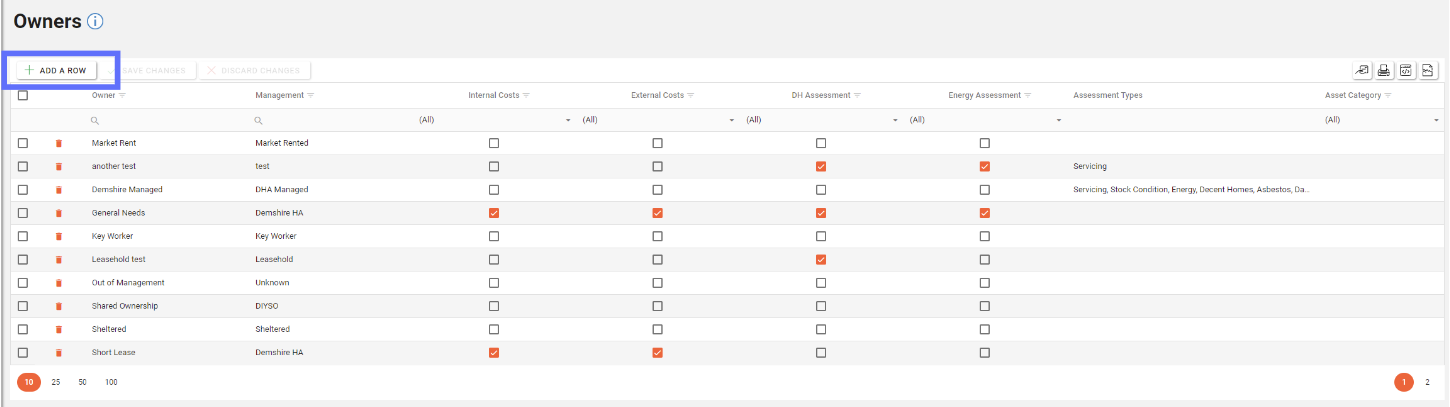The height and width of the screenshot is (407, 1450).
Task: Click the print icon in the grid toolbar
Action: tap(1384, 70)
